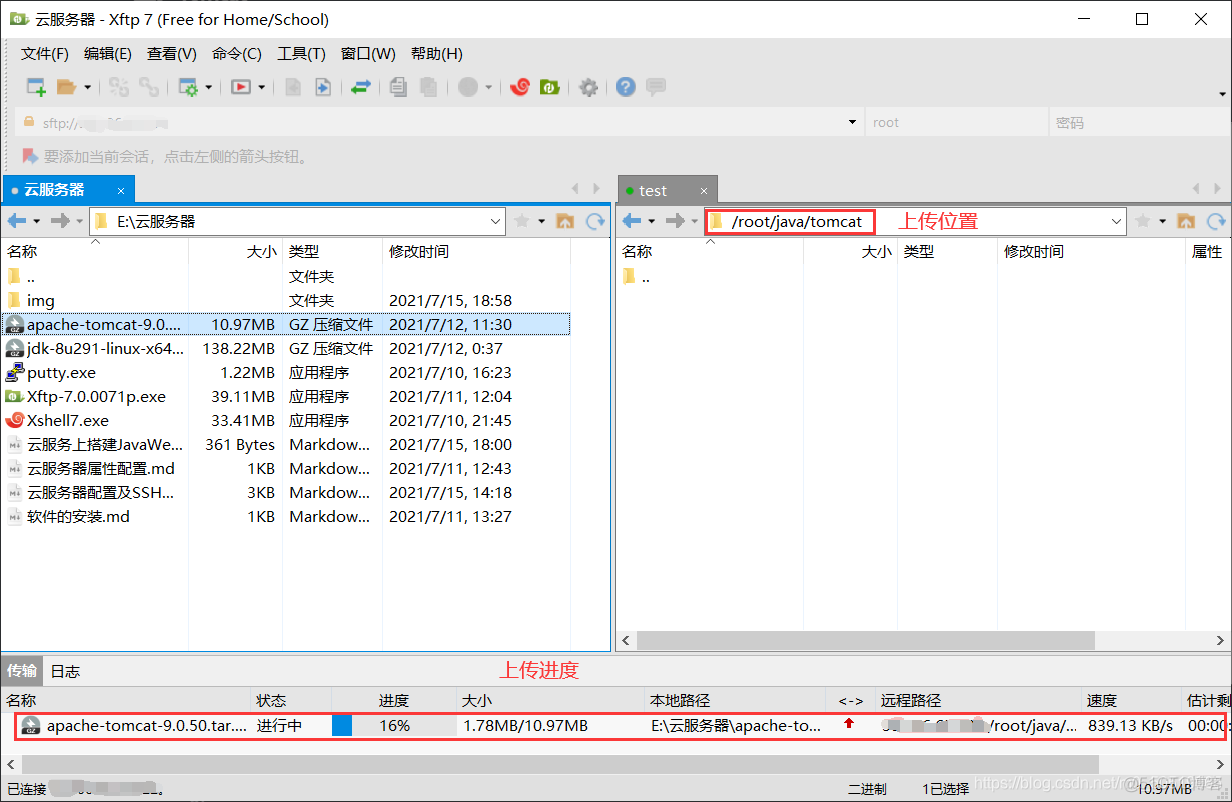Click the Copy documents toolbar icon
Viewport: 1232px width, 802px height.
(398, 87)
